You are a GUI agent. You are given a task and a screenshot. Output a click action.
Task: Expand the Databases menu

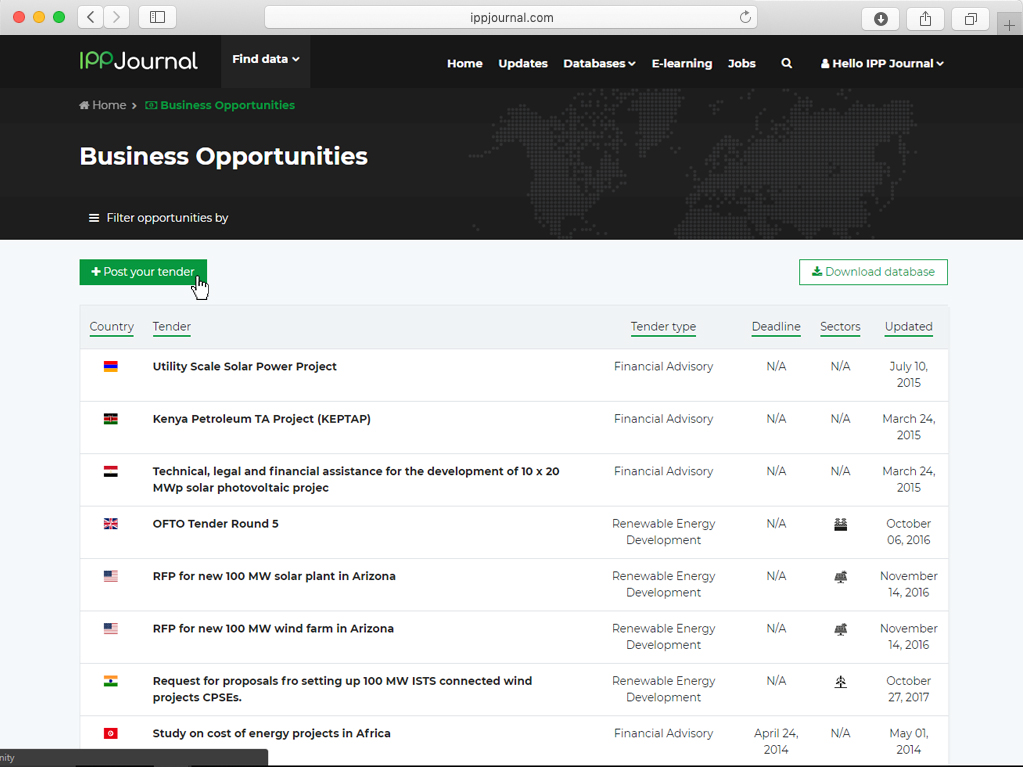[599, 63]
